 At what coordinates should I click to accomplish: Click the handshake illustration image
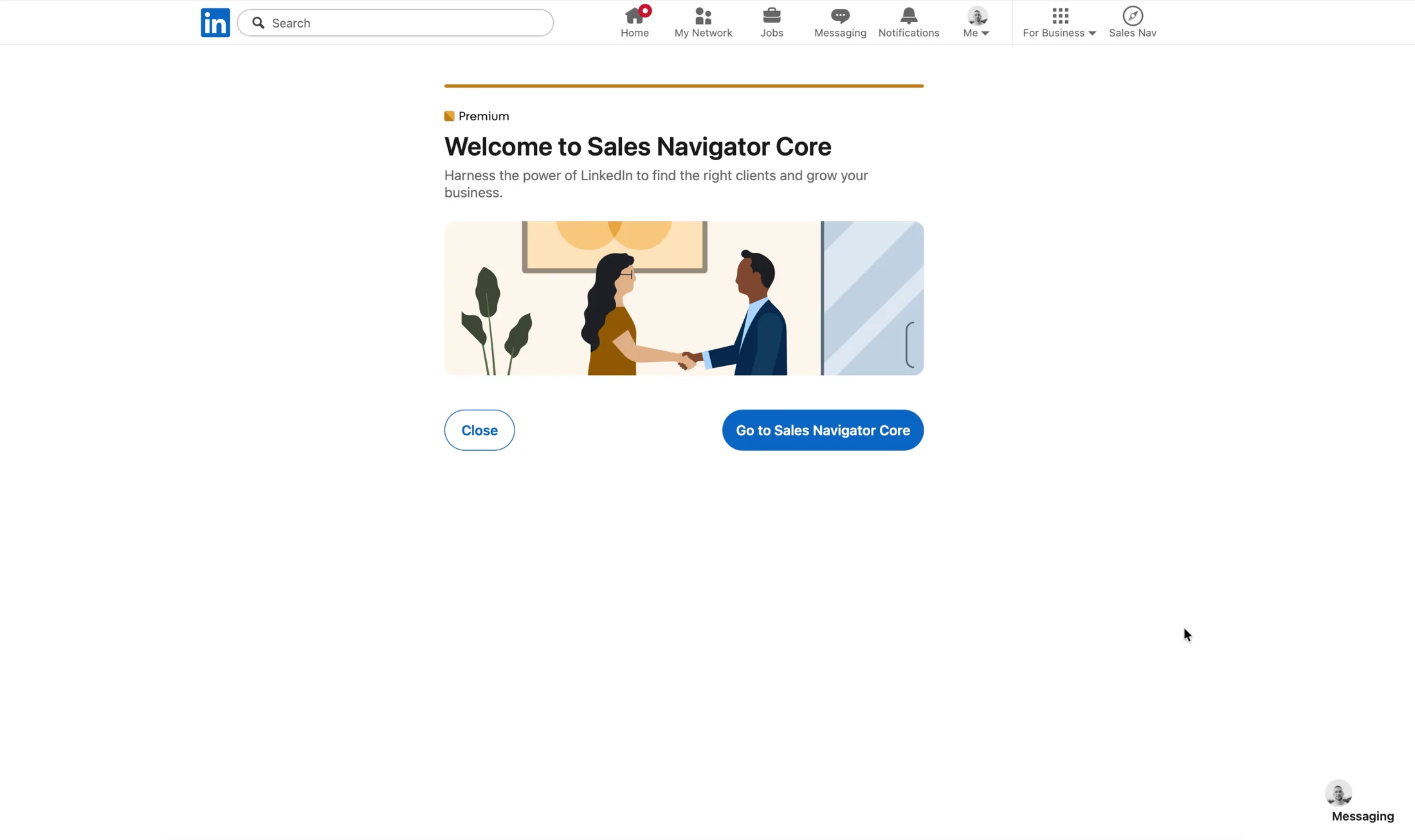pyautogui.click(x=684, y=298)
